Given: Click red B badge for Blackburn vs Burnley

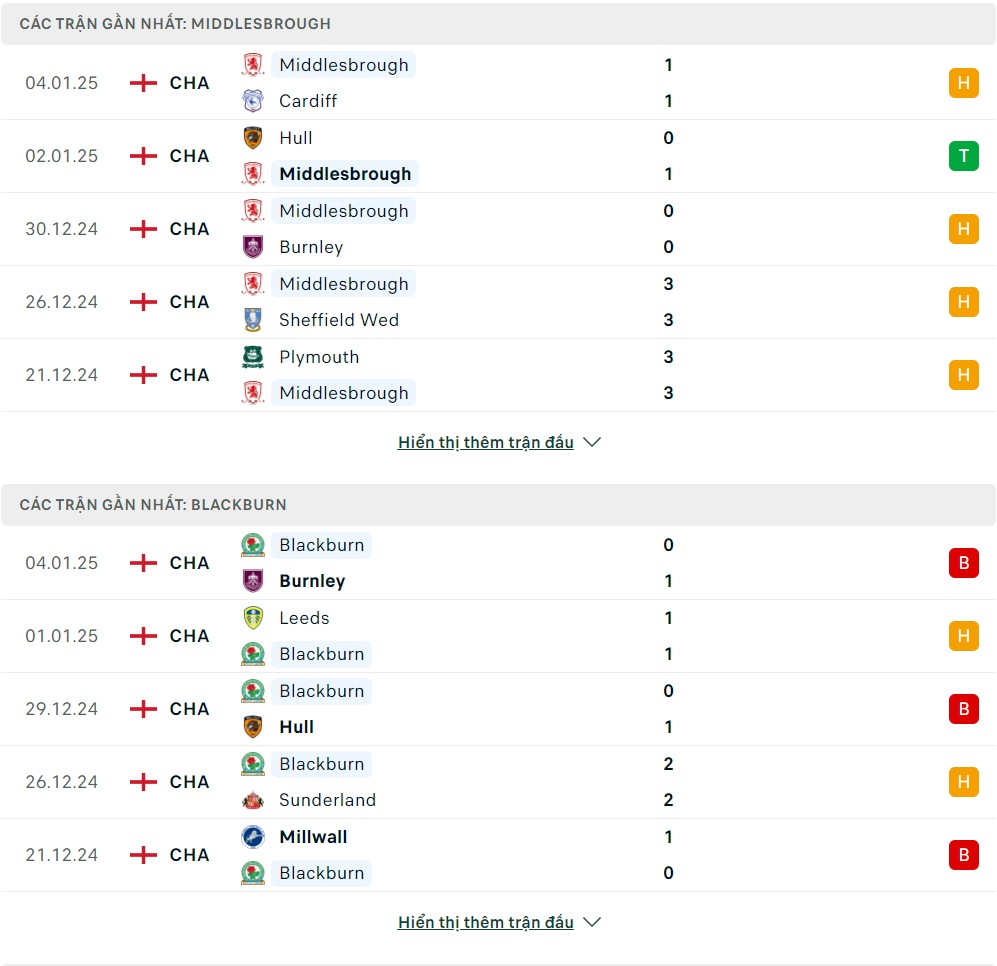Looking at the screenshot, I should tap(963, 563).
